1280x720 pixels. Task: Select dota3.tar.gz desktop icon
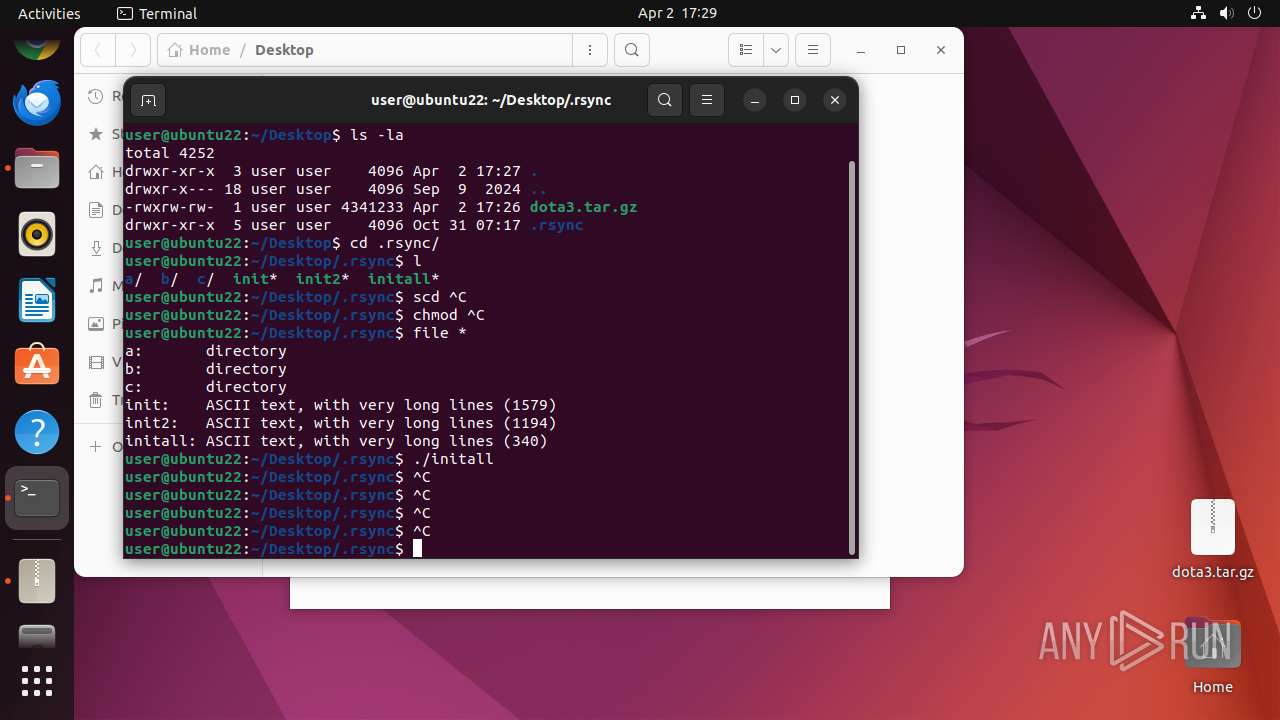click(1213, 540)
